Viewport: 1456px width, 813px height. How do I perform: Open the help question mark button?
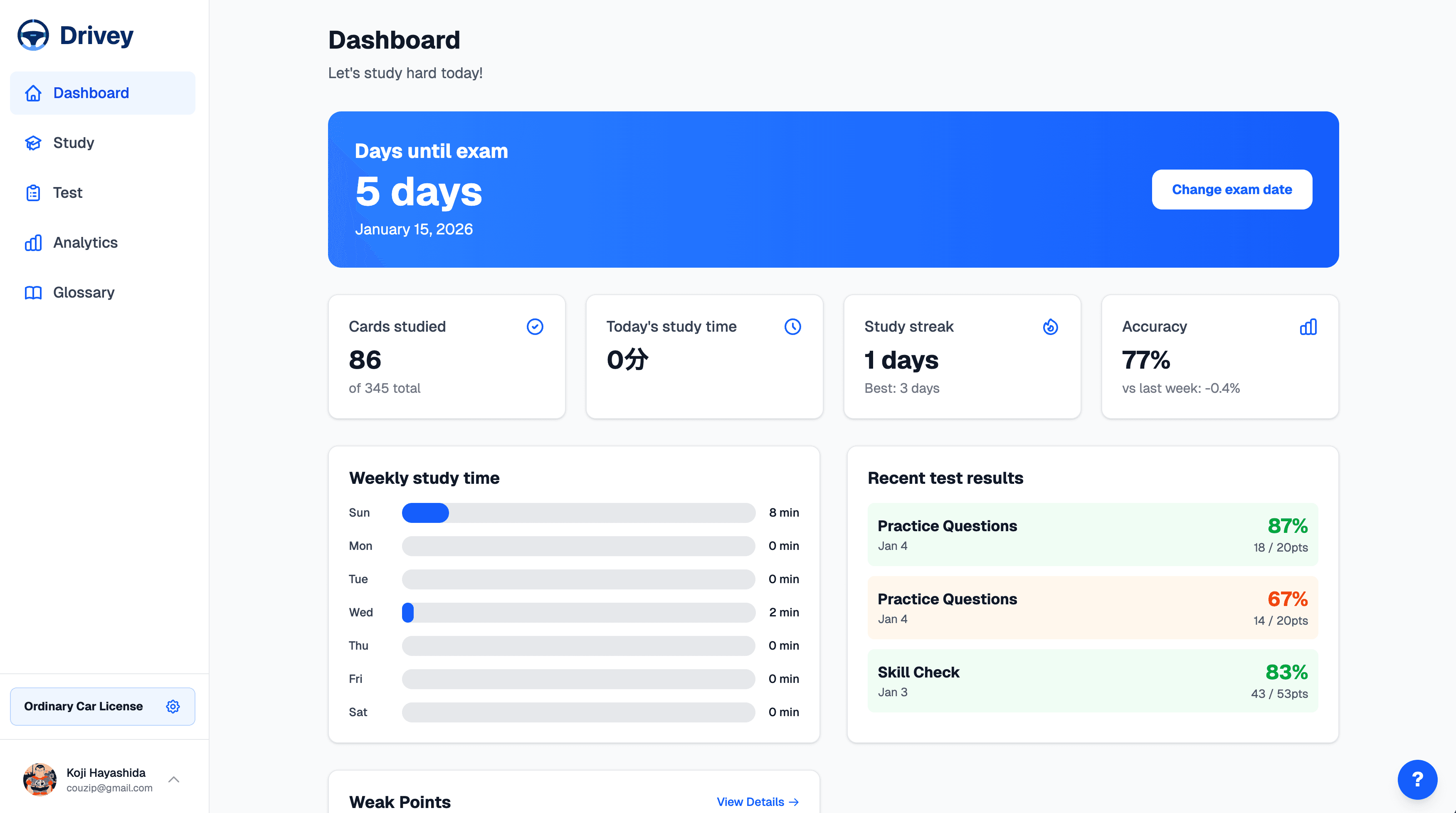tap(1417, 780)
